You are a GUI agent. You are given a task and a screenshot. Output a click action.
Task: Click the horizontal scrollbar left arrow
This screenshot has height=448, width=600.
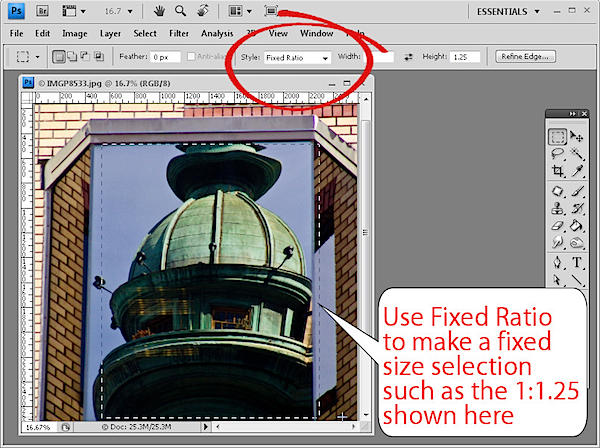coord(218,426)
